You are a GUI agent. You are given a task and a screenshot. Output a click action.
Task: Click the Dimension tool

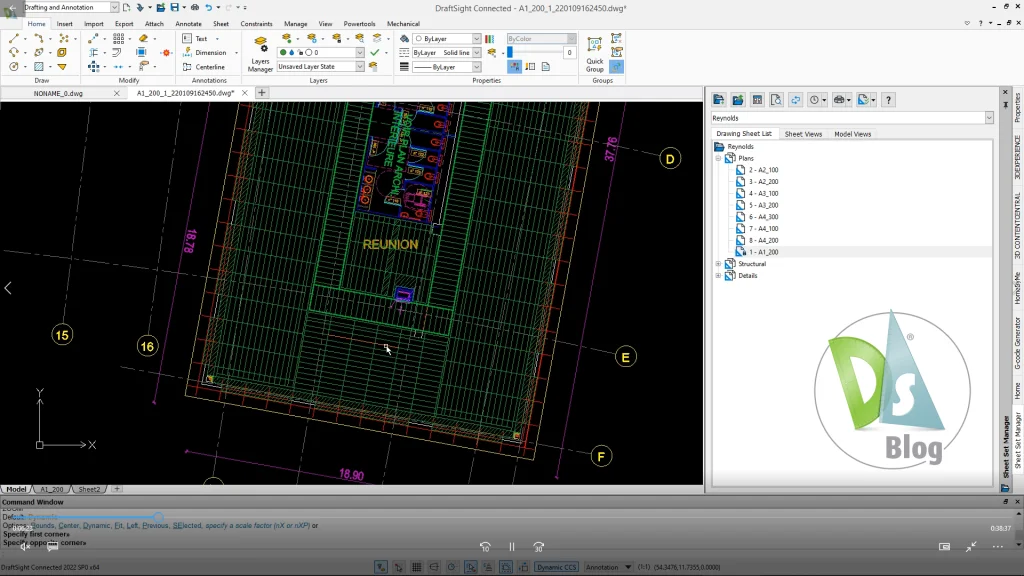coord(209,53)
